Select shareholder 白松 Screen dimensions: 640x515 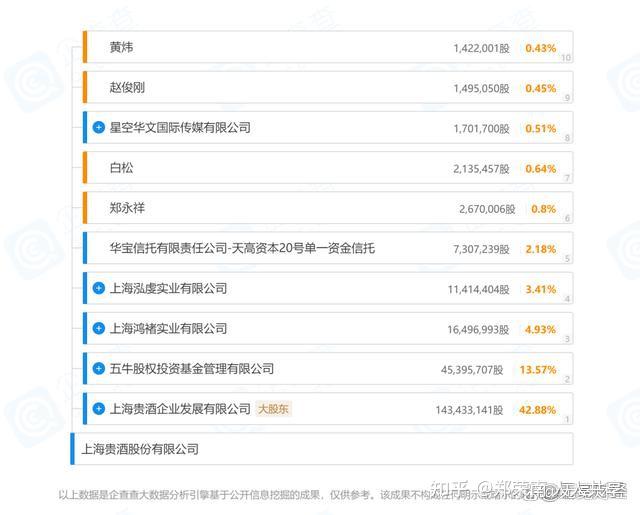pos(121,168)
